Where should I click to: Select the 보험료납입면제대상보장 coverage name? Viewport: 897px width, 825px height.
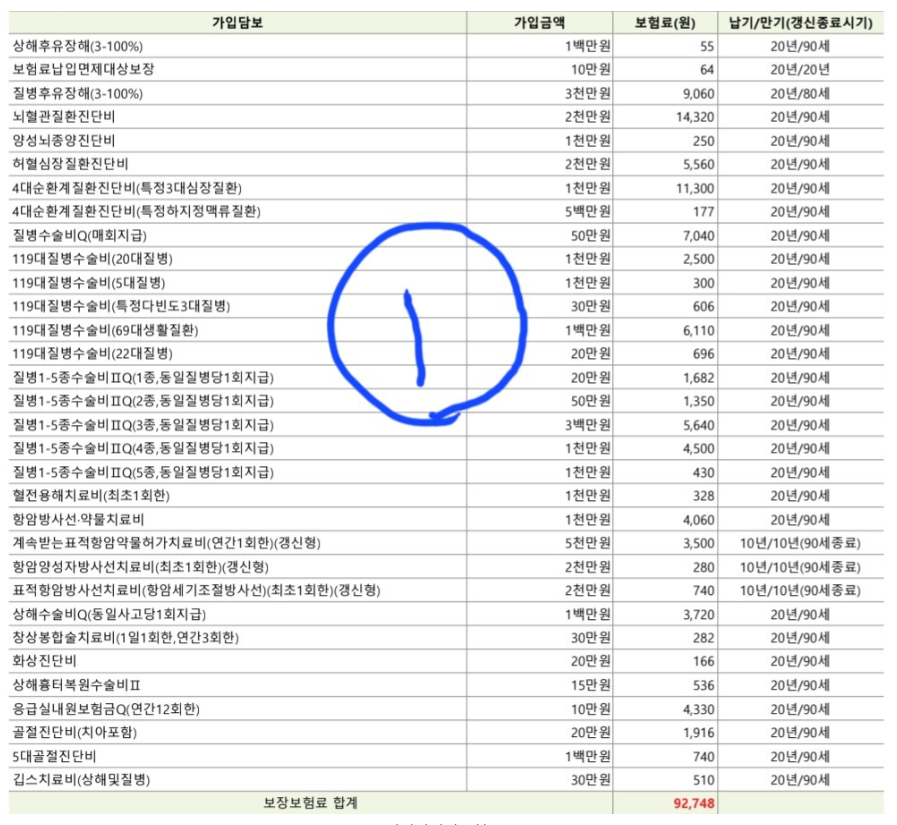point(84,70)
